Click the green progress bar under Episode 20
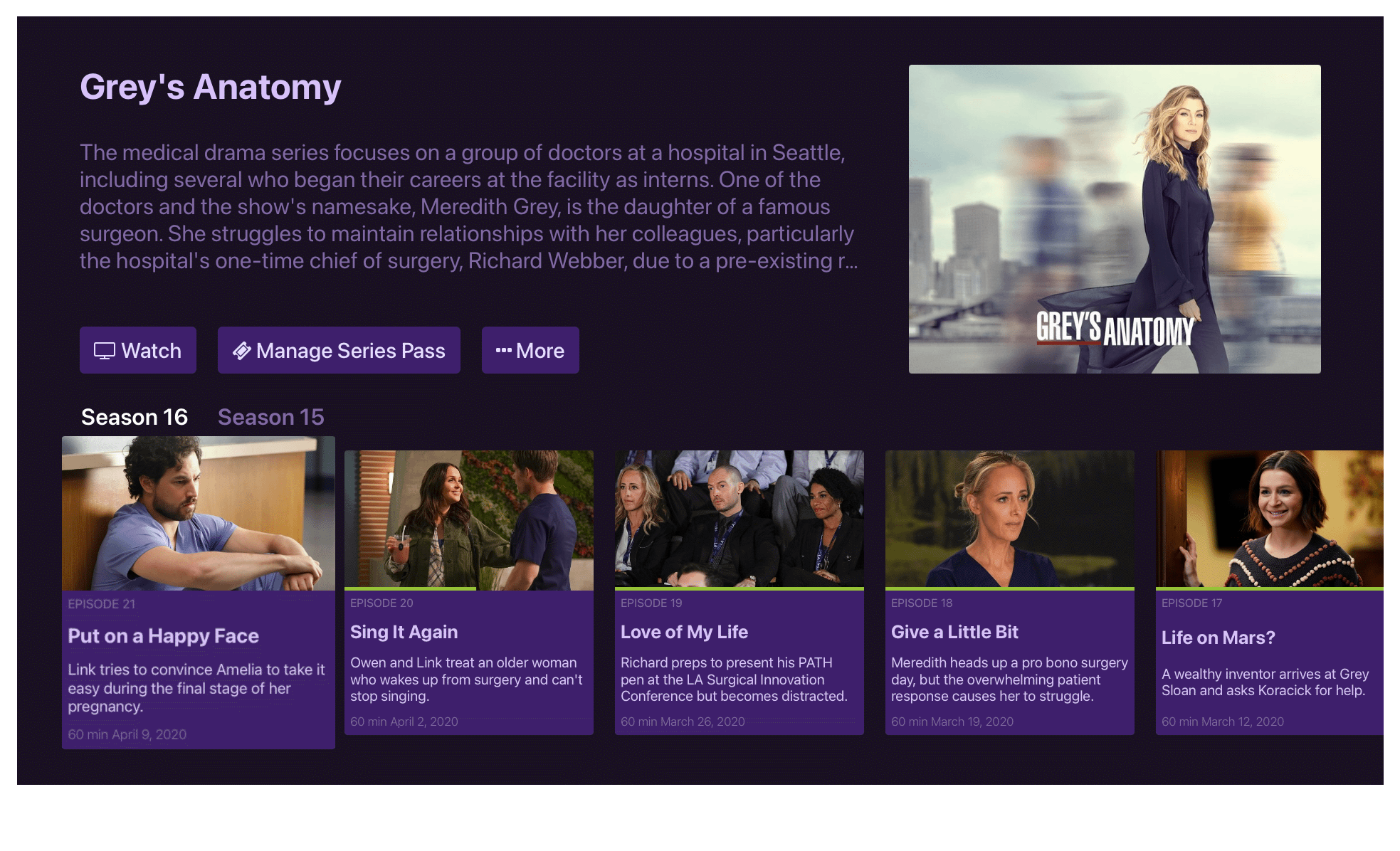The width and height of the screenshot is (1400, 851). tap(411, 589)
